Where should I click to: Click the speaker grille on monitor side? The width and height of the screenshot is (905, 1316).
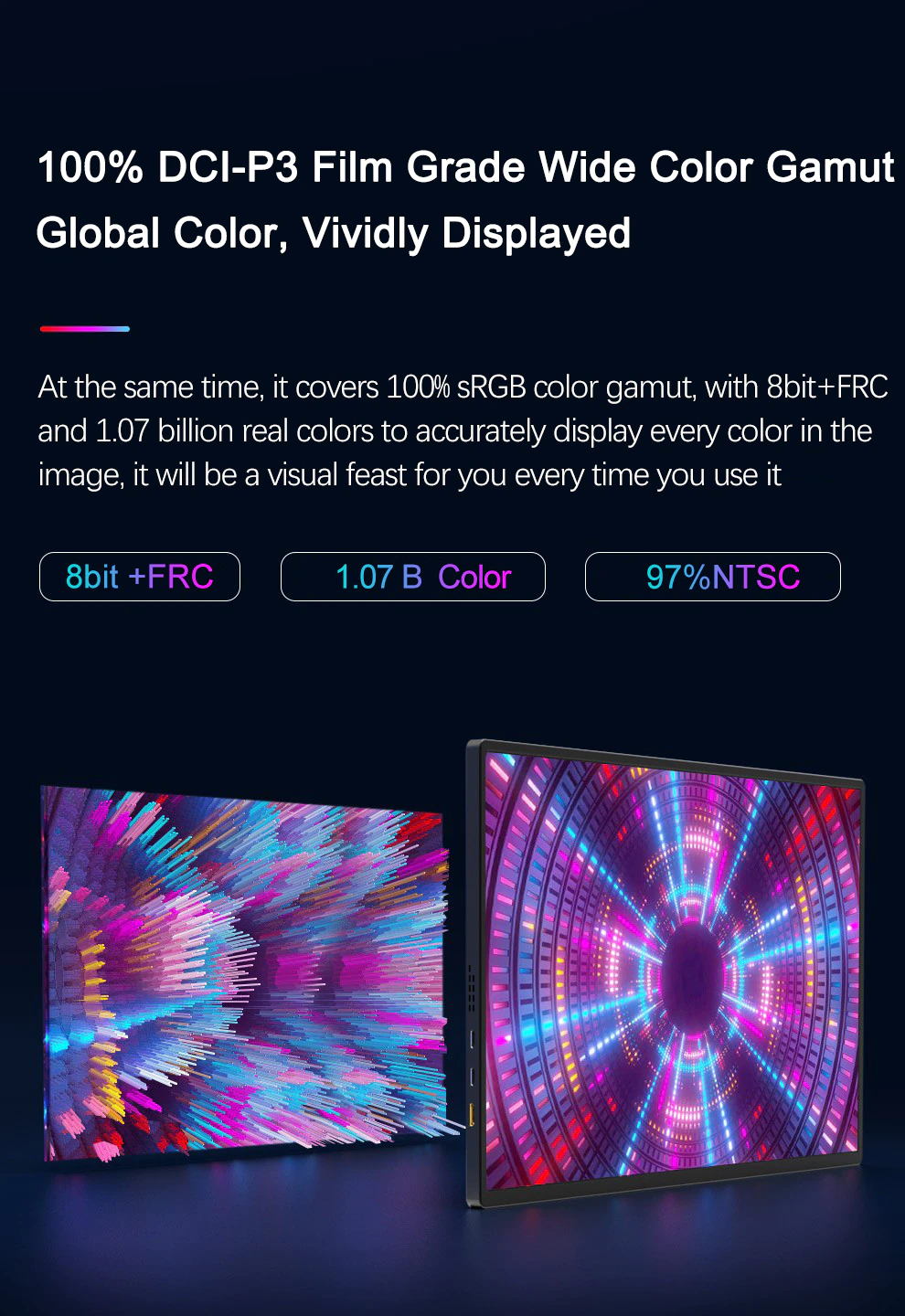point(472,989)
